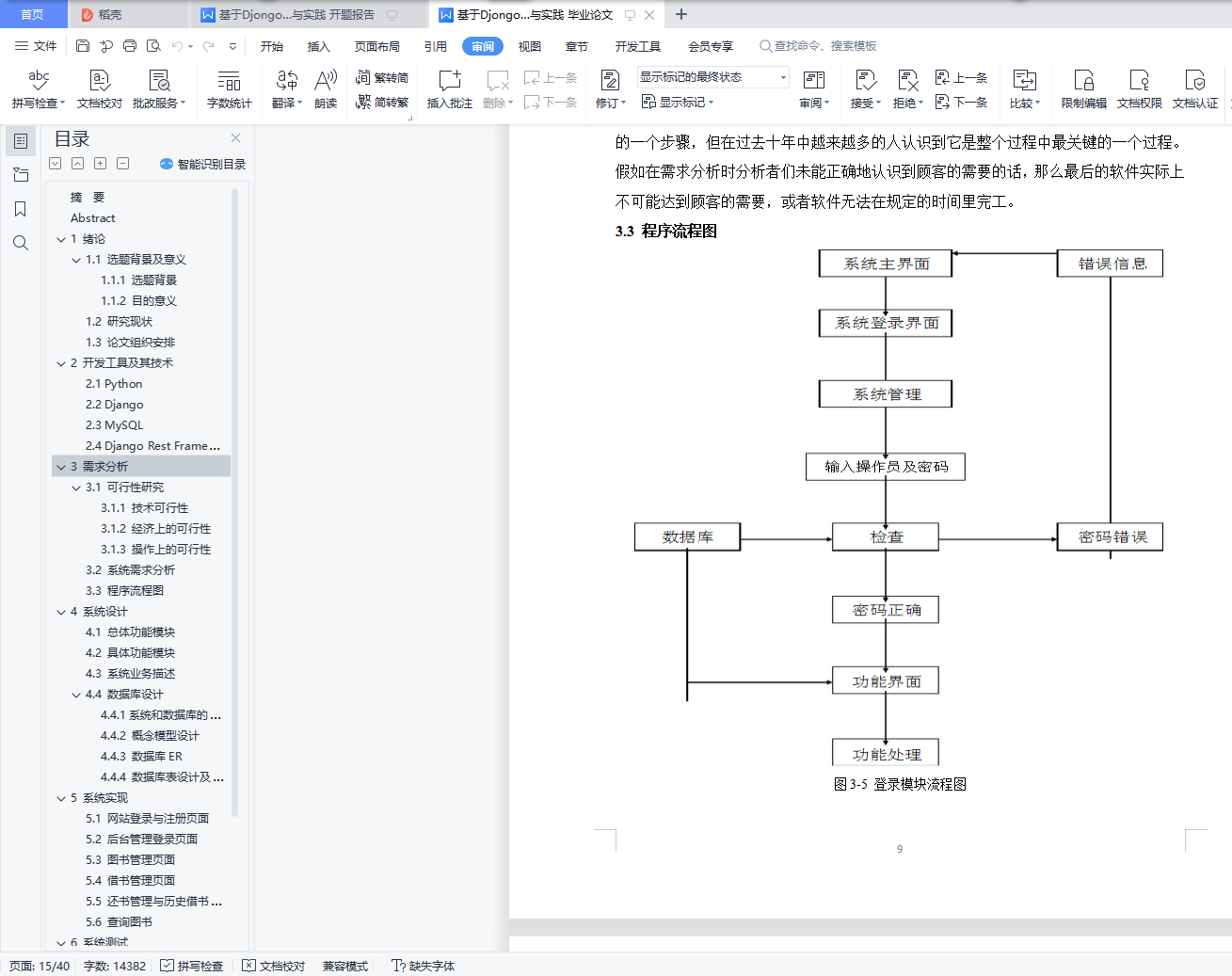Open the chapter navigation icon in the left sidebar

point(21,175)
